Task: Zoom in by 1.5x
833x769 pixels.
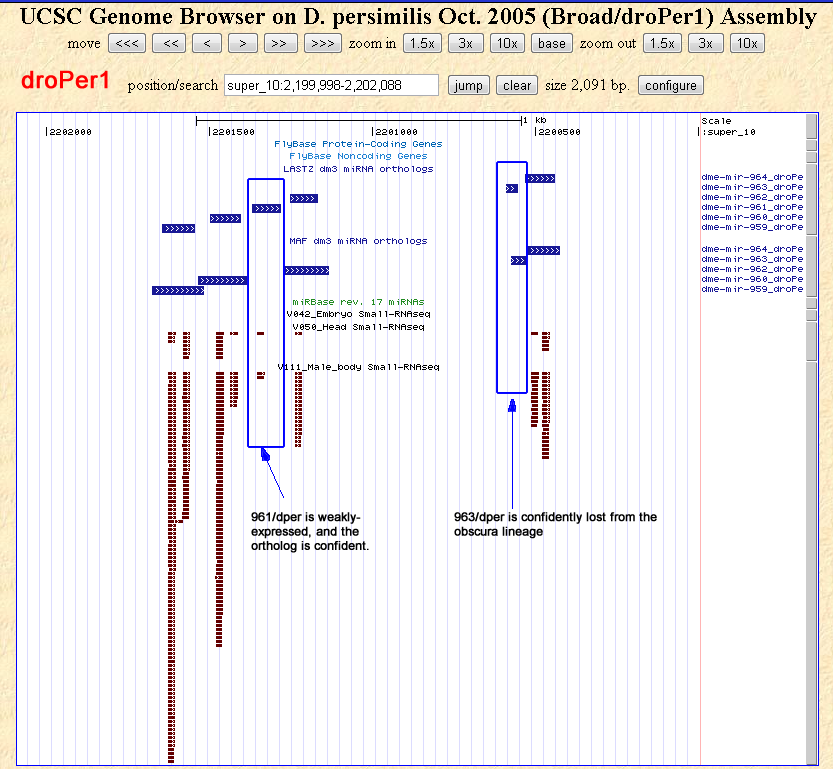Action: (423, 43)
